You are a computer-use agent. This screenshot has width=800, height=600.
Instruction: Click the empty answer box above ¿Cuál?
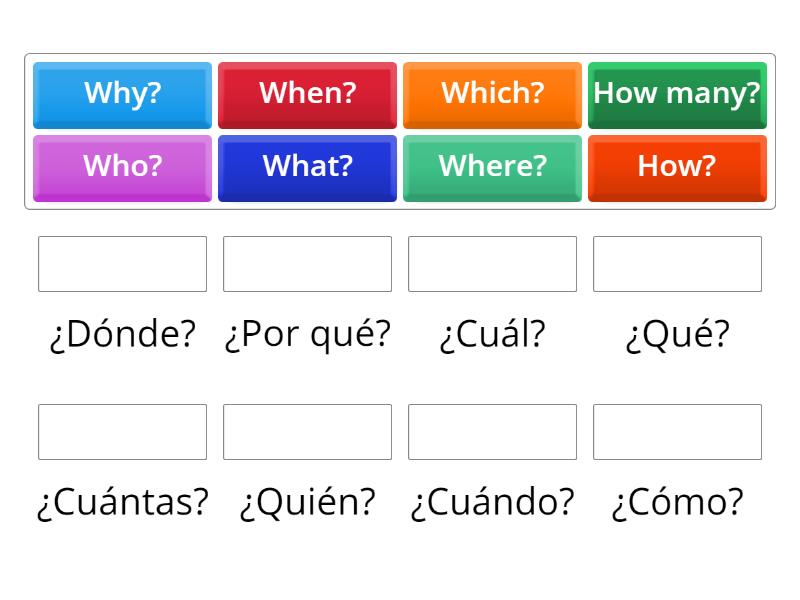[x=492, y=264]
